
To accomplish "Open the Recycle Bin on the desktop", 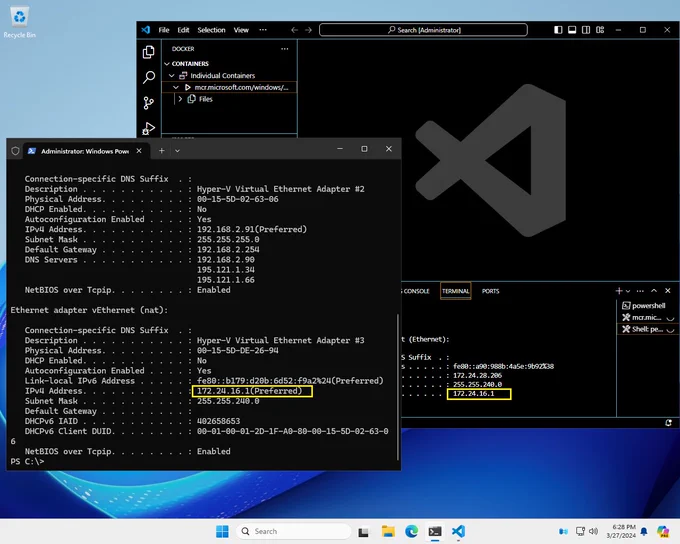I will (x=20, y=22).
